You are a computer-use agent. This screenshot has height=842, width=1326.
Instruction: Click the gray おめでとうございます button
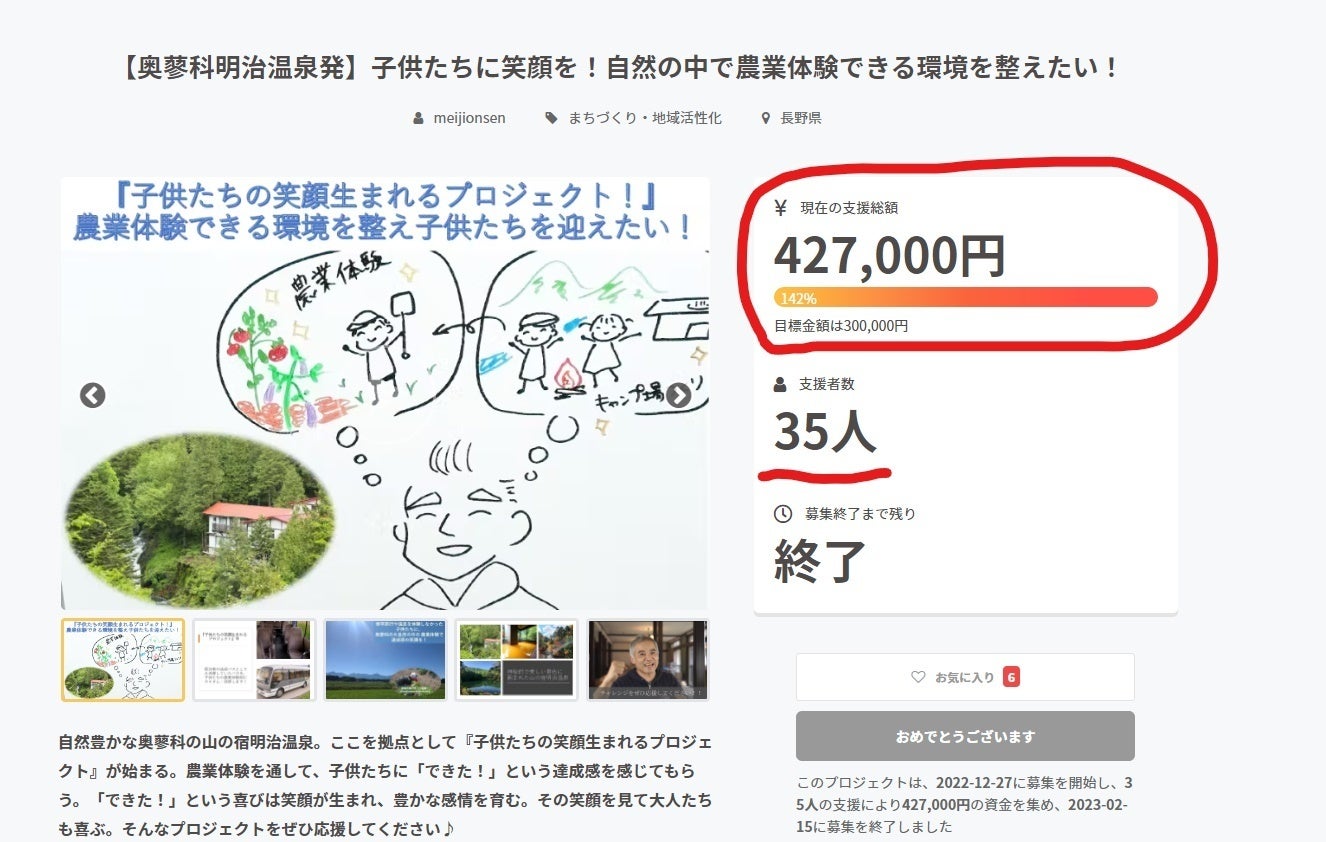point(965,736)
